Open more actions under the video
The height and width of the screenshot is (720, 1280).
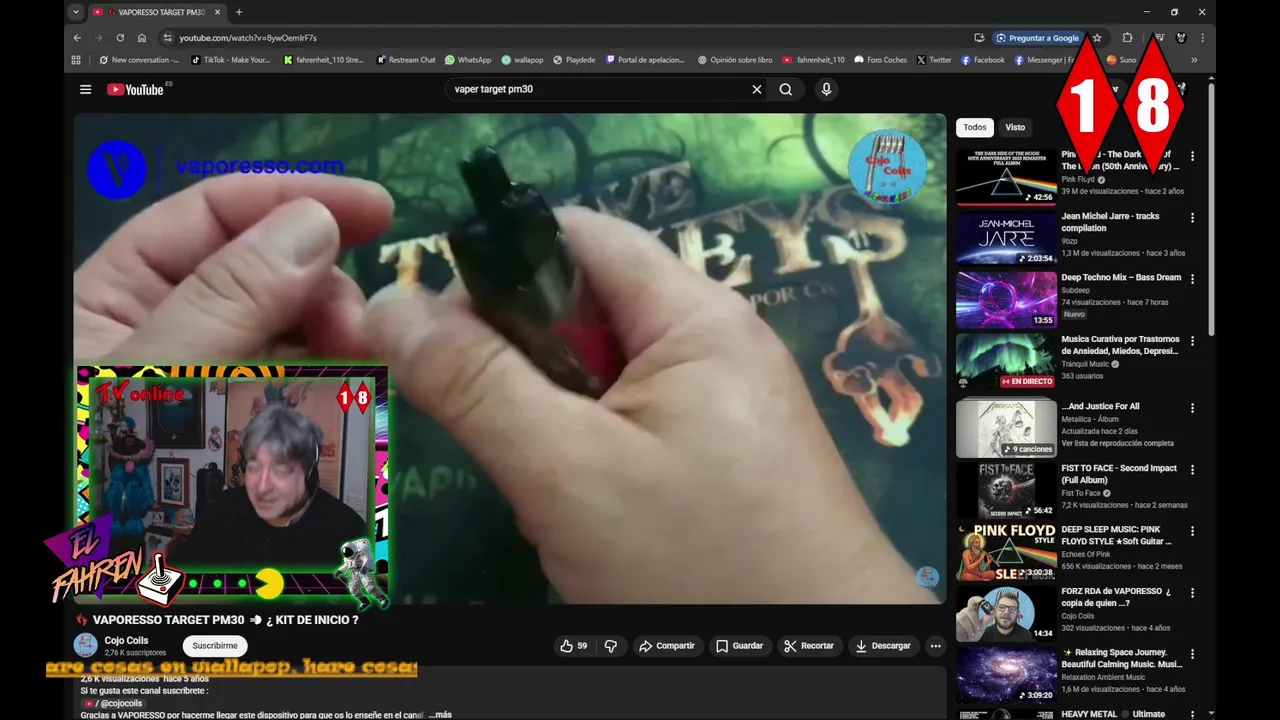tap(936, 646)
